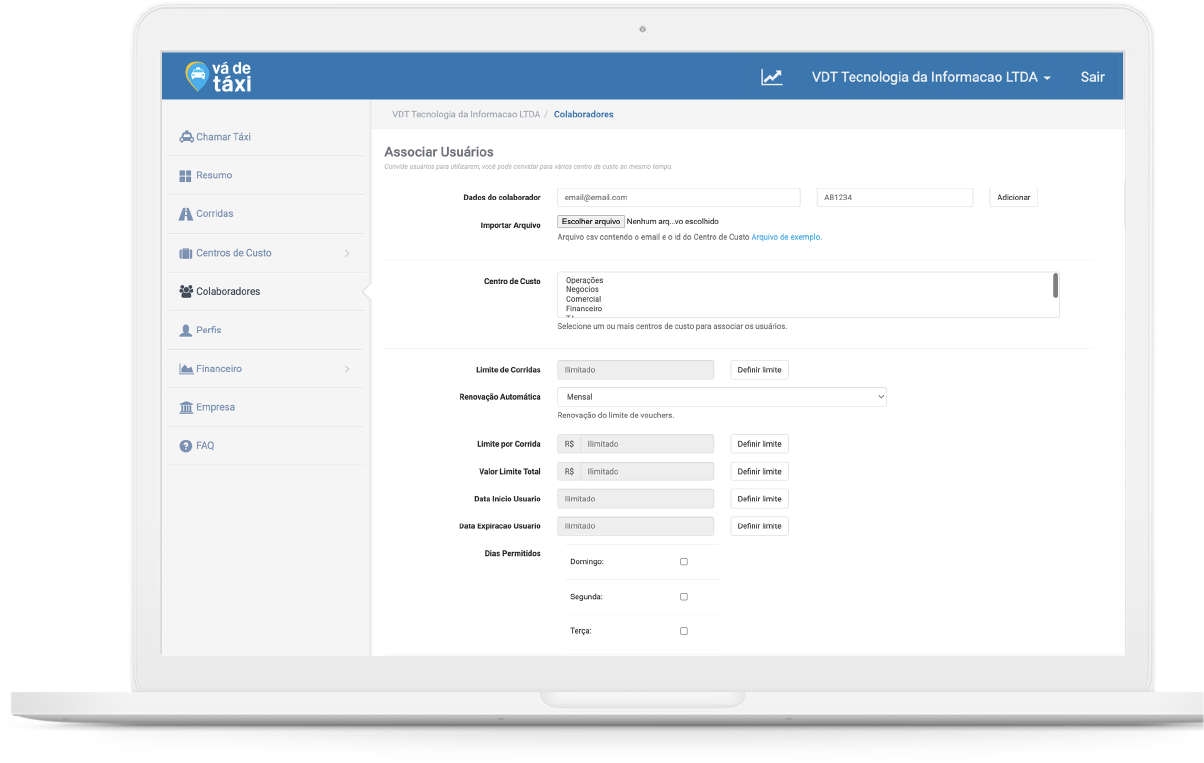Click the VDT Tecnologia breadcrumb link

pyautogui.click(x=466, y=115)
